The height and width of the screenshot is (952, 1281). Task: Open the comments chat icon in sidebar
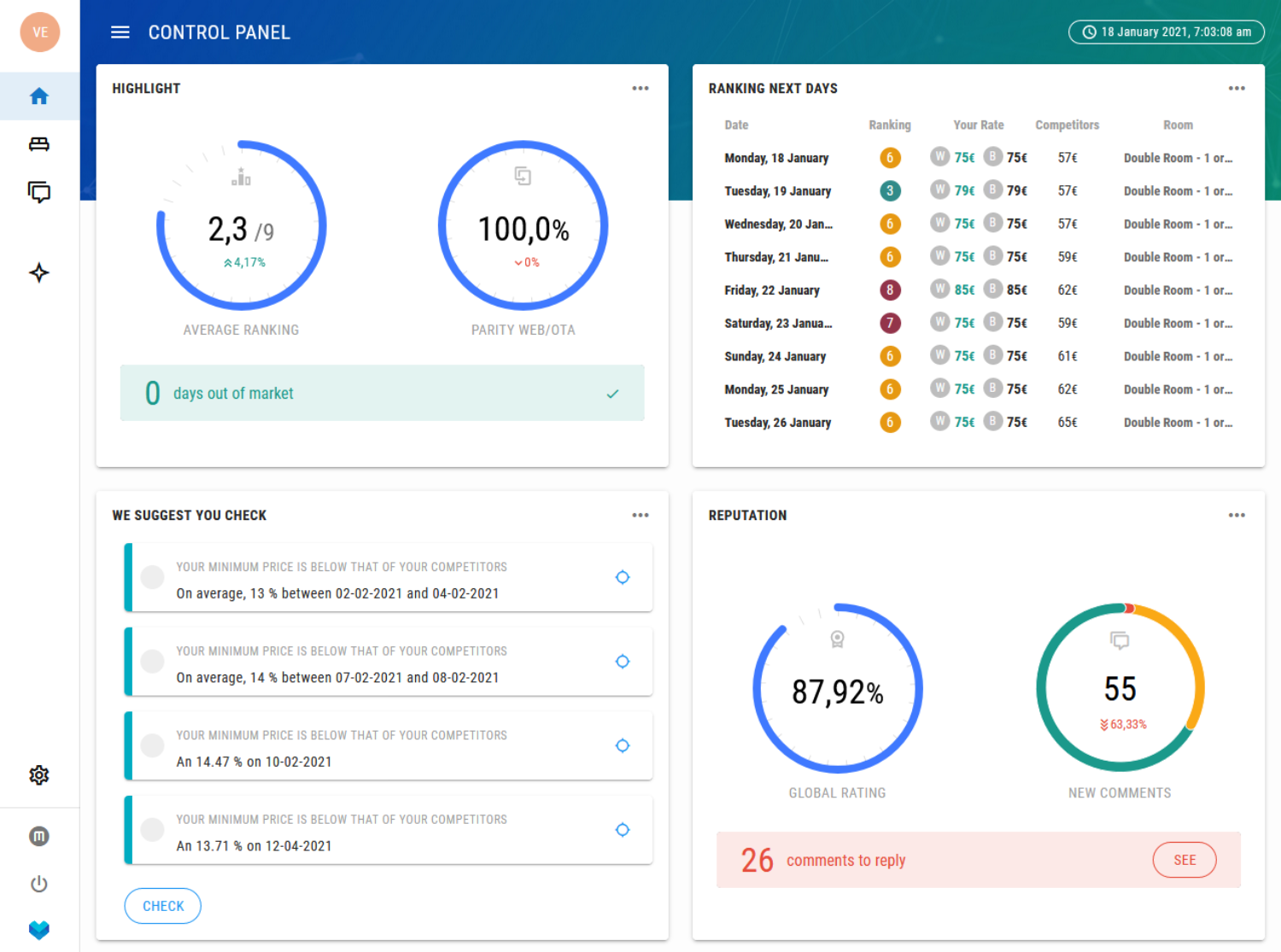(39, 191)
